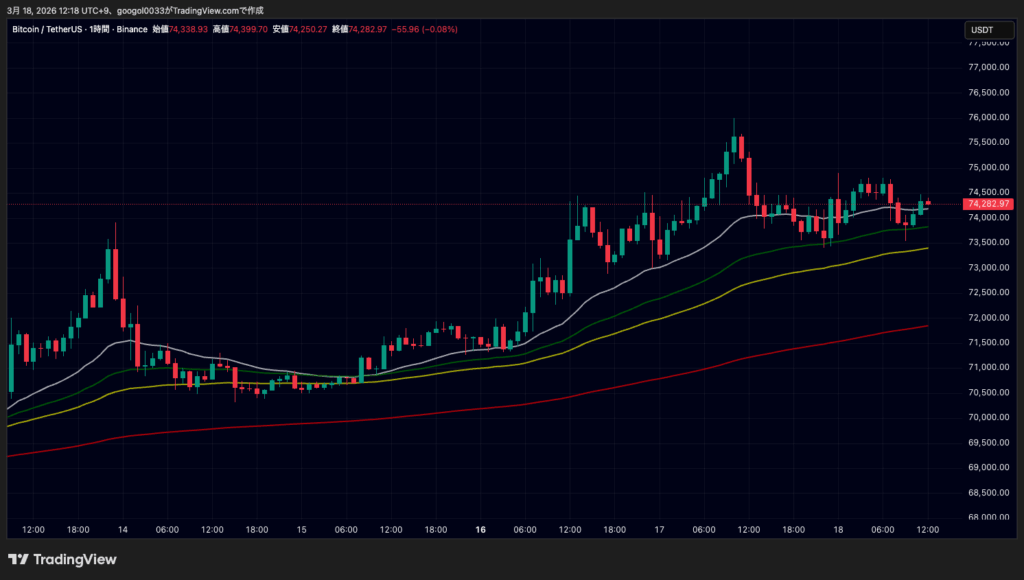This screenshot has height=580, width=1024.
Task: Select the 17 date on time axis
Action: click(x=659, y=530)
